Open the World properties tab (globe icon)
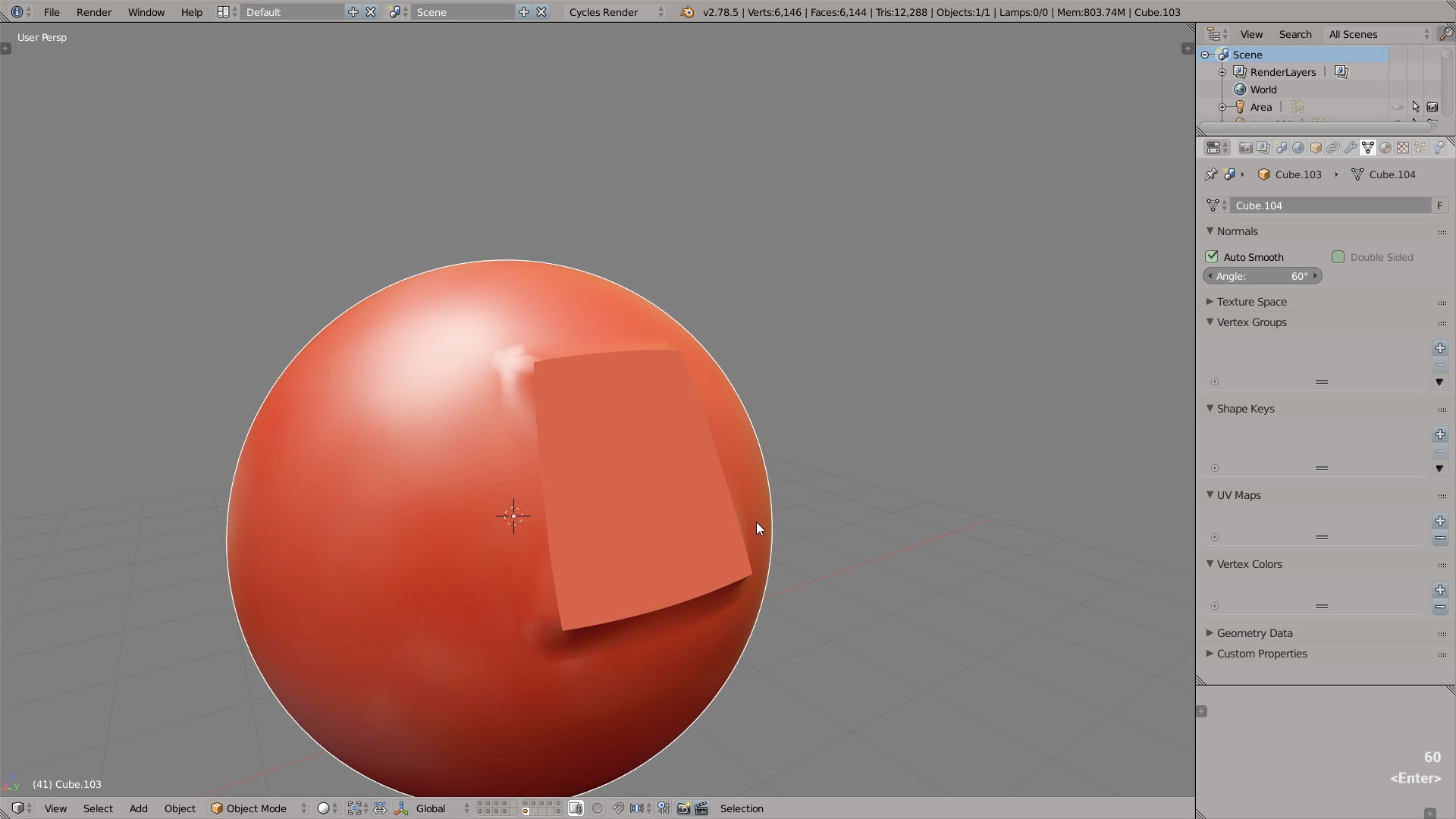This screenshot has height=819, width=1456. 1298,148
